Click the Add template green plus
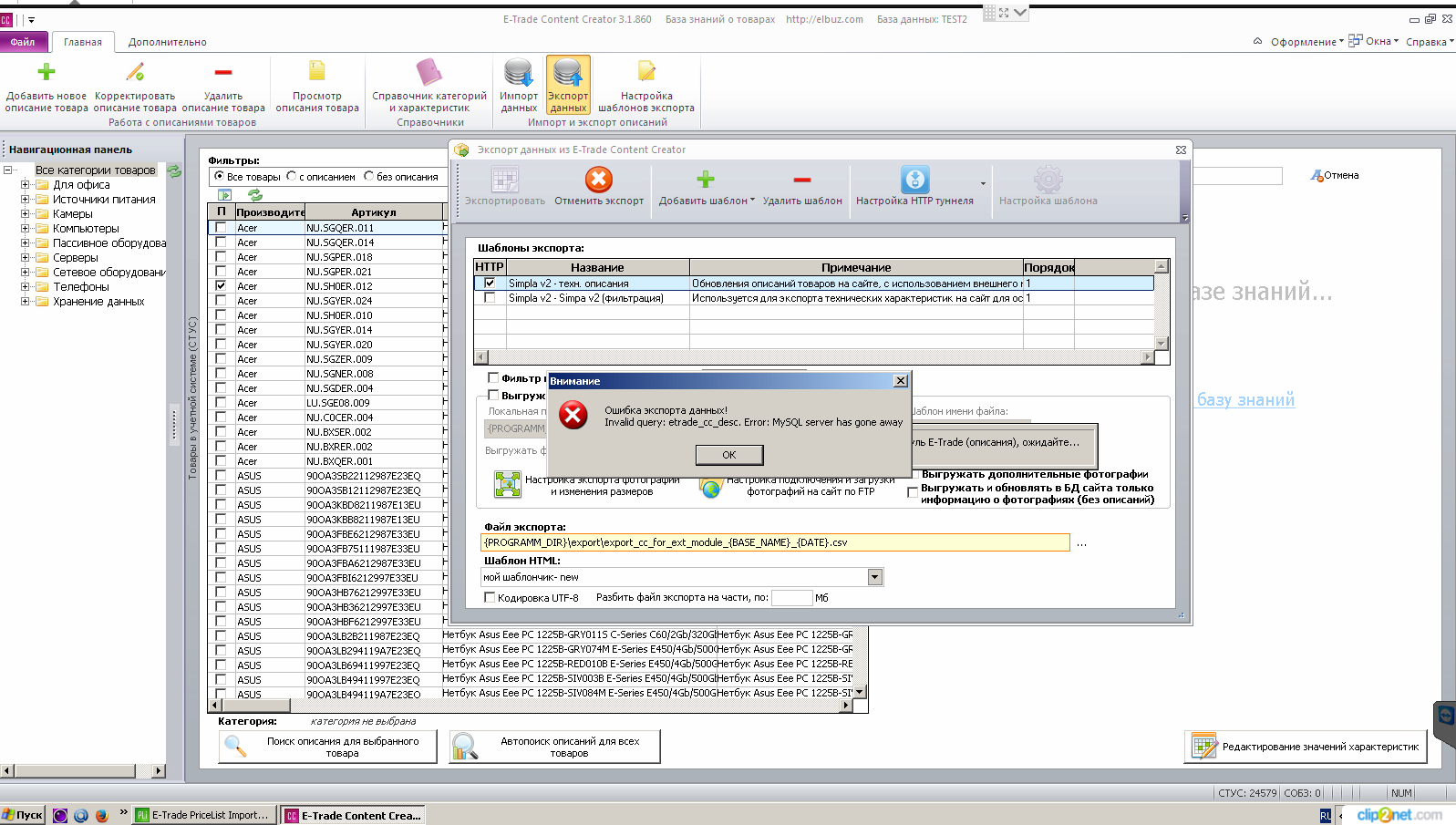The image size is (1456, 825). coord(706,180)
